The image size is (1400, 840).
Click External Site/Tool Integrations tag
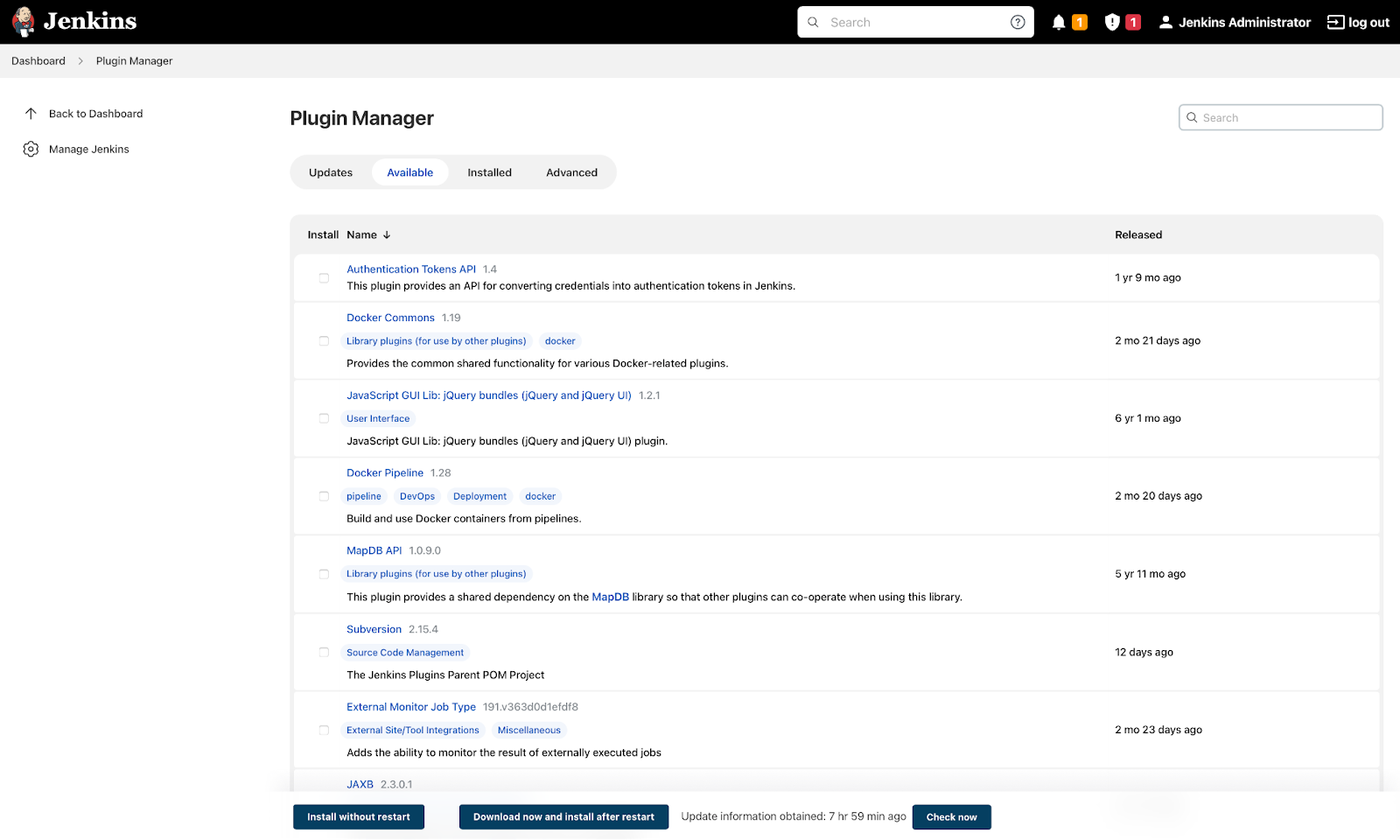(413, 730)
